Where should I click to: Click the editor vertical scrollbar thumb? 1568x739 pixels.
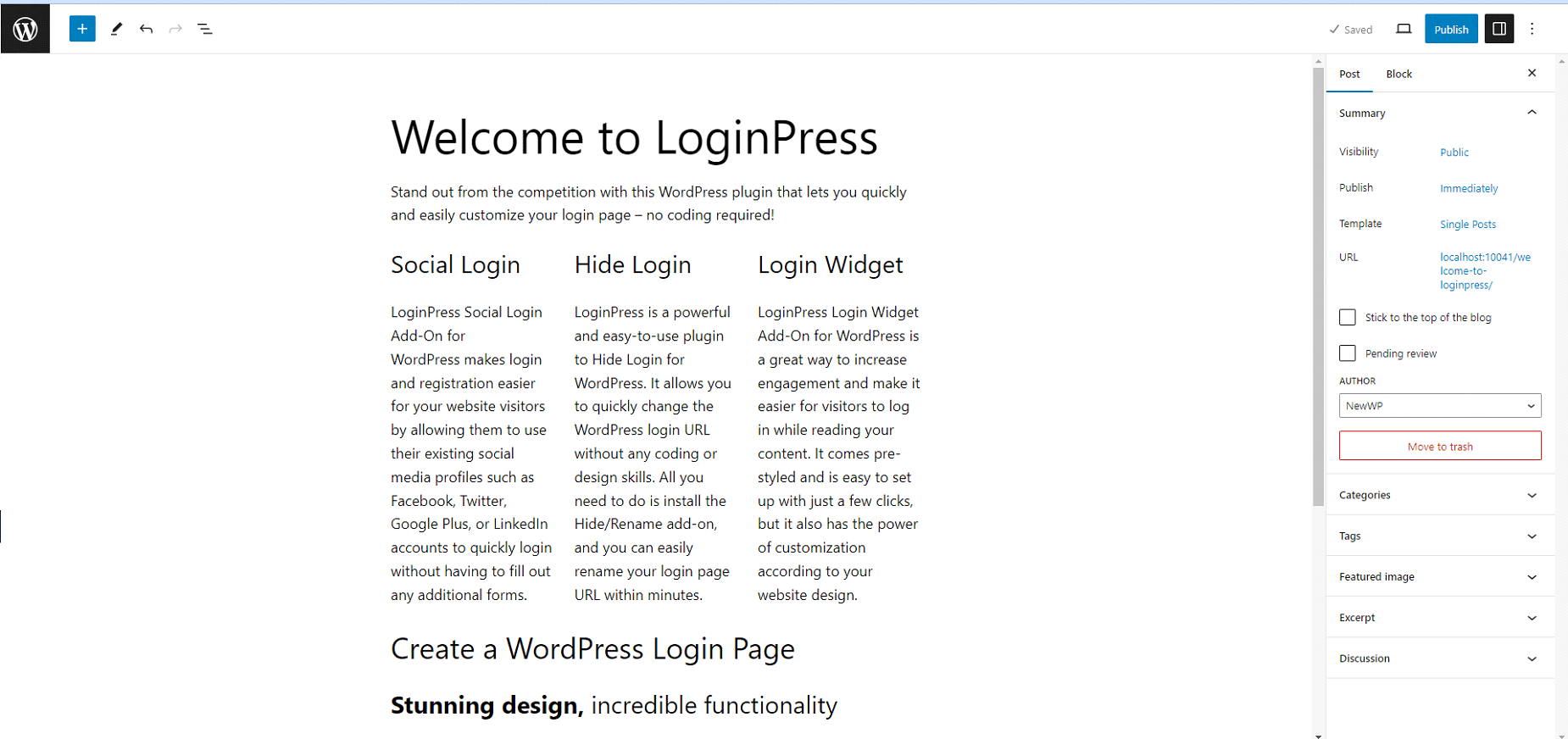(x=1318, y=286)
